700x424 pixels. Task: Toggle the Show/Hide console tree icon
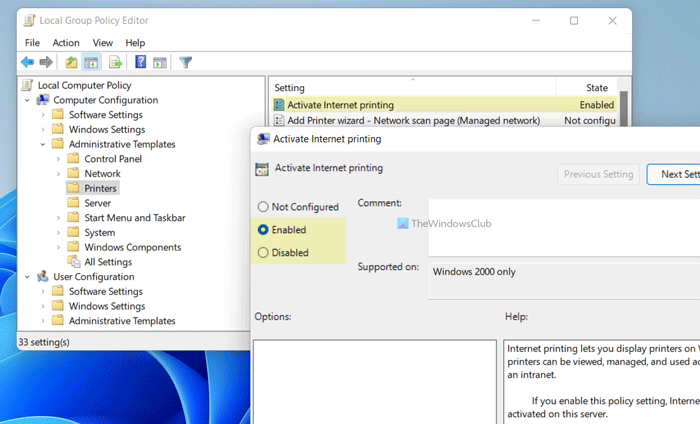(91, 62)
